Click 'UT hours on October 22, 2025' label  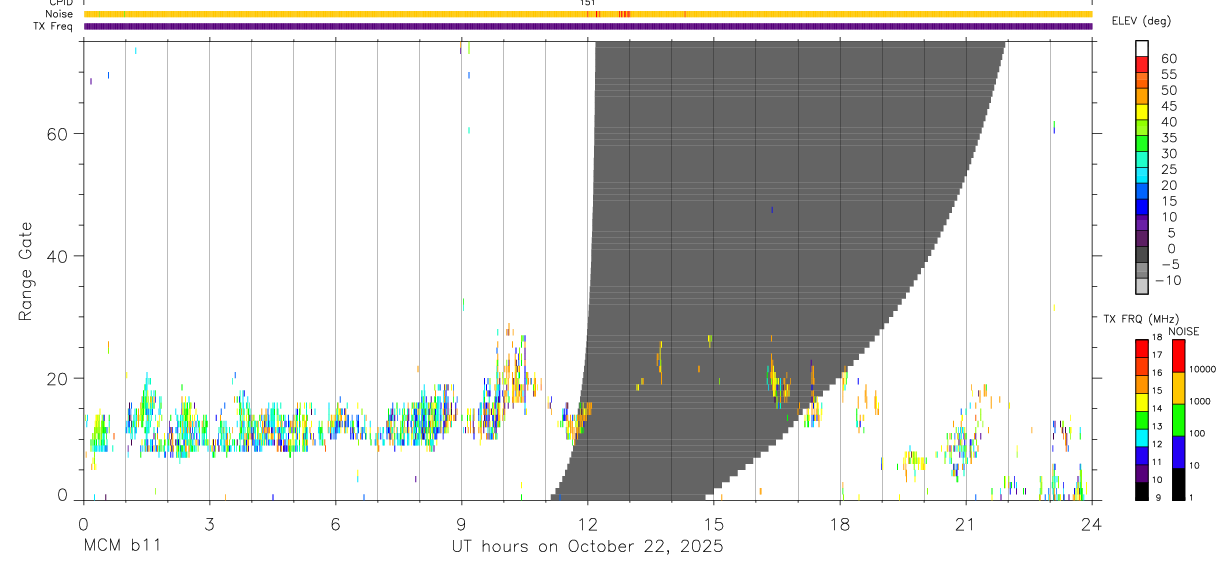[587, 547]
